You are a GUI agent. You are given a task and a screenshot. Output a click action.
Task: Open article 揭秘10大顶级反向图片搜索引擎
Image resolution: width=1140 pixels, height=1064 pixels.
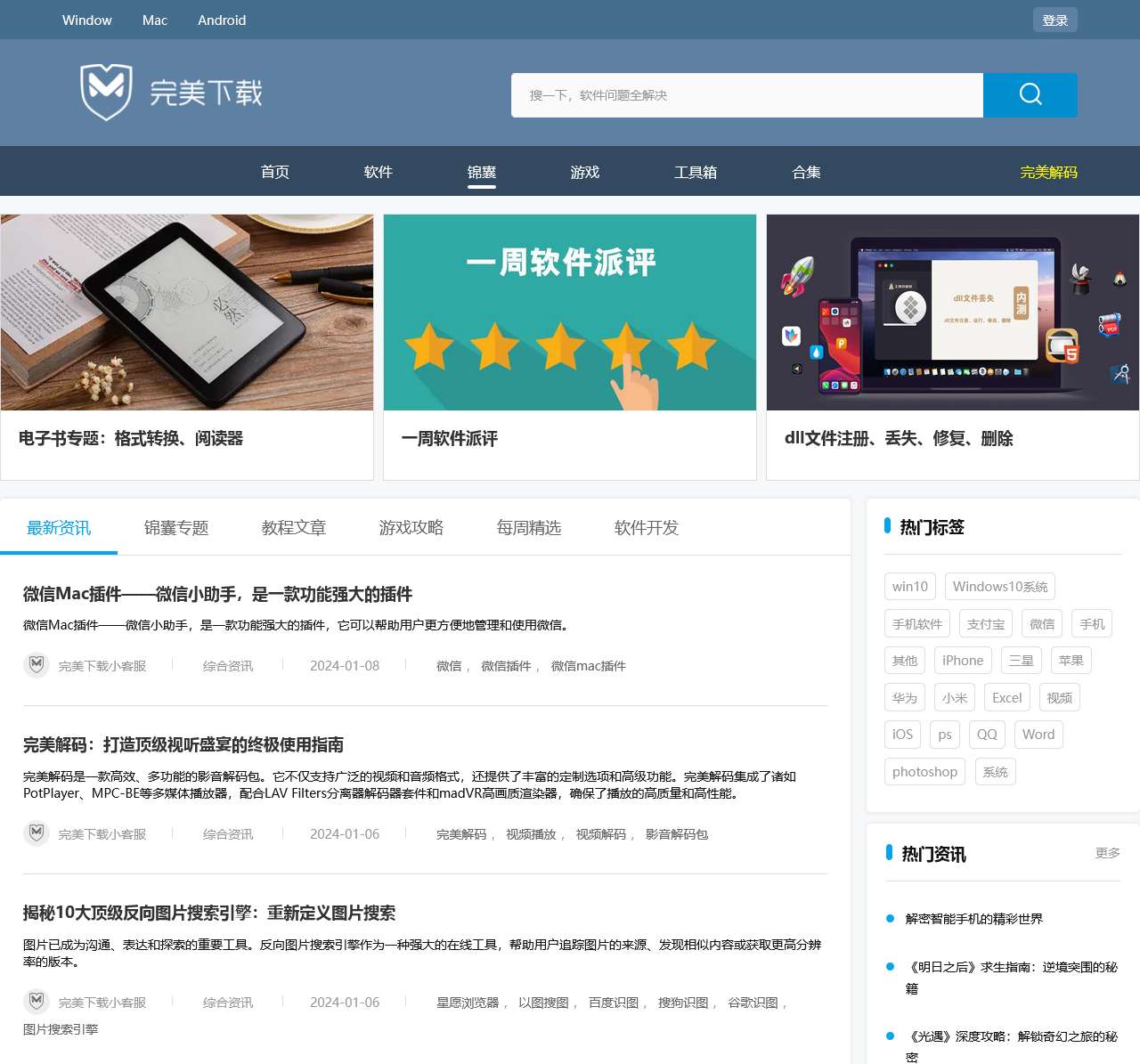pyautogui.click(x=209, y=913)
